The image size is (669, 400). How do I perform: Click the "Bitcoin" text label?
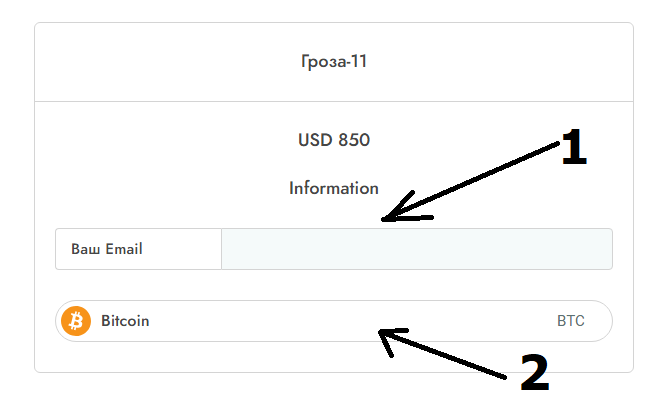tap(125, 321)
